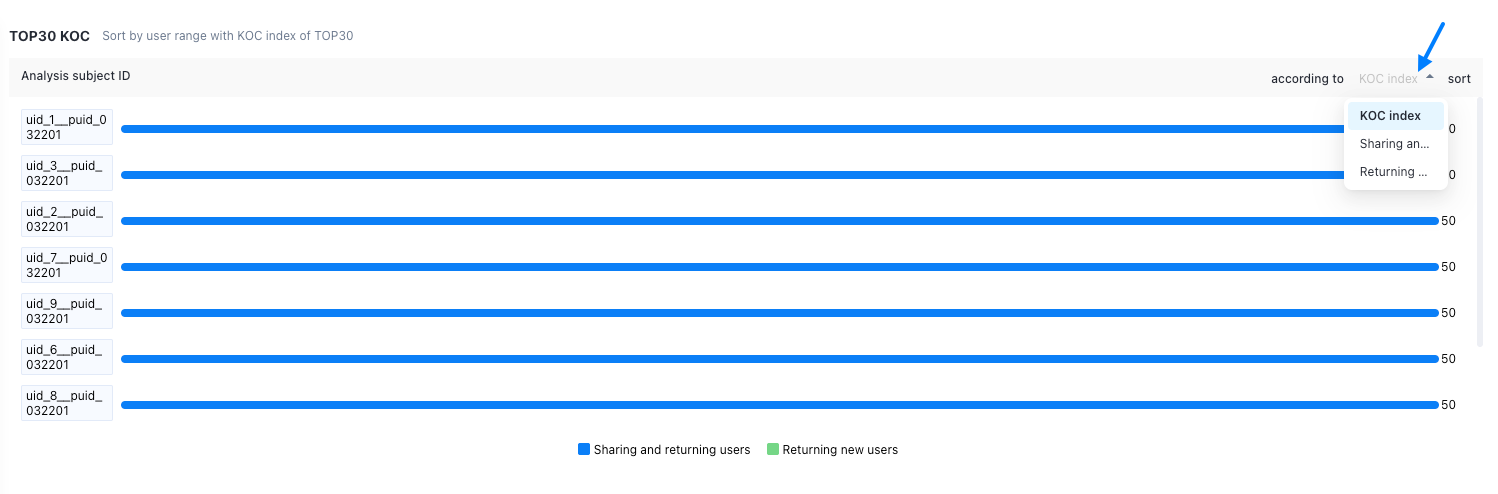The width and height of the screenshot is (1498, 494).
Task: Click the bar for uid_2__puid_032201
Action: [x=780, y=221]
